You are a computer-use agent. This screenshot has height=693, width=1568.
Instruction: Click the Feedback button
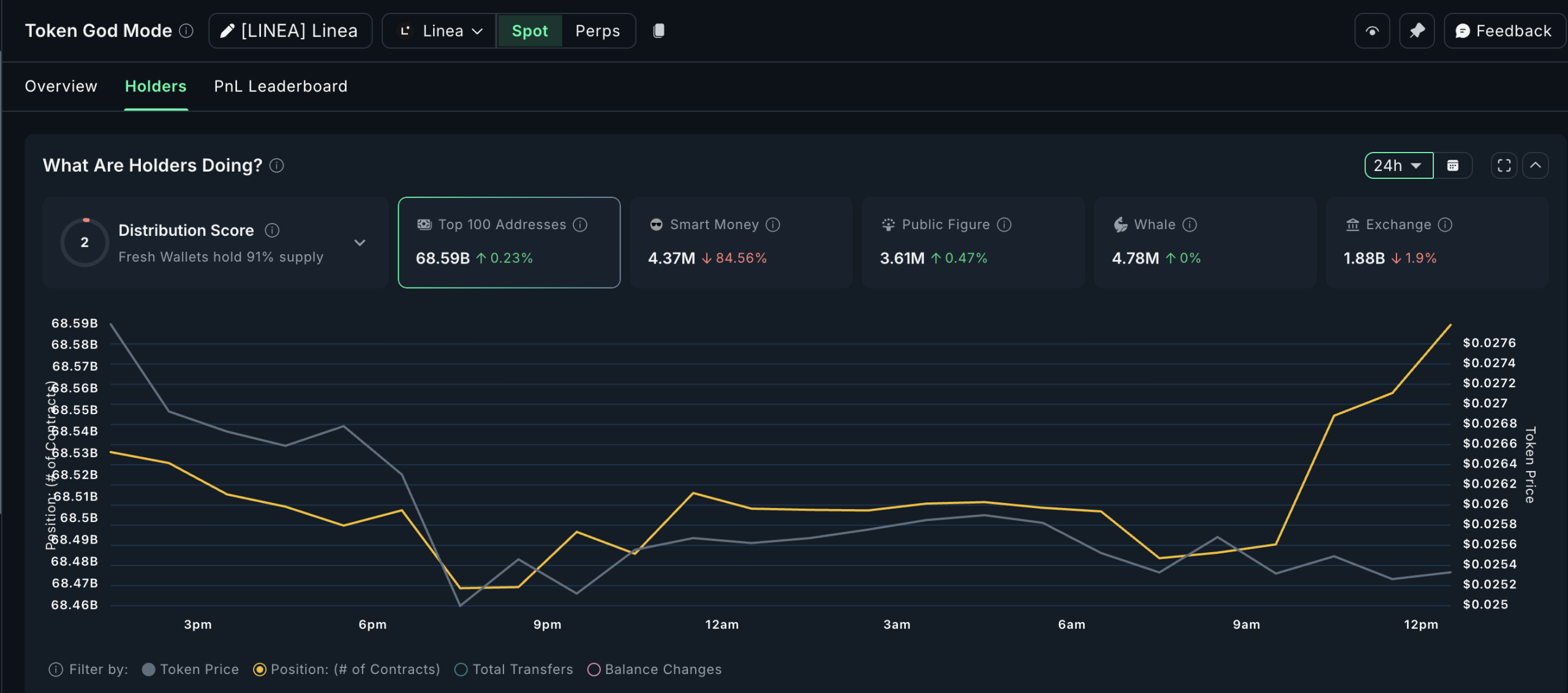tap(1504, 31)
